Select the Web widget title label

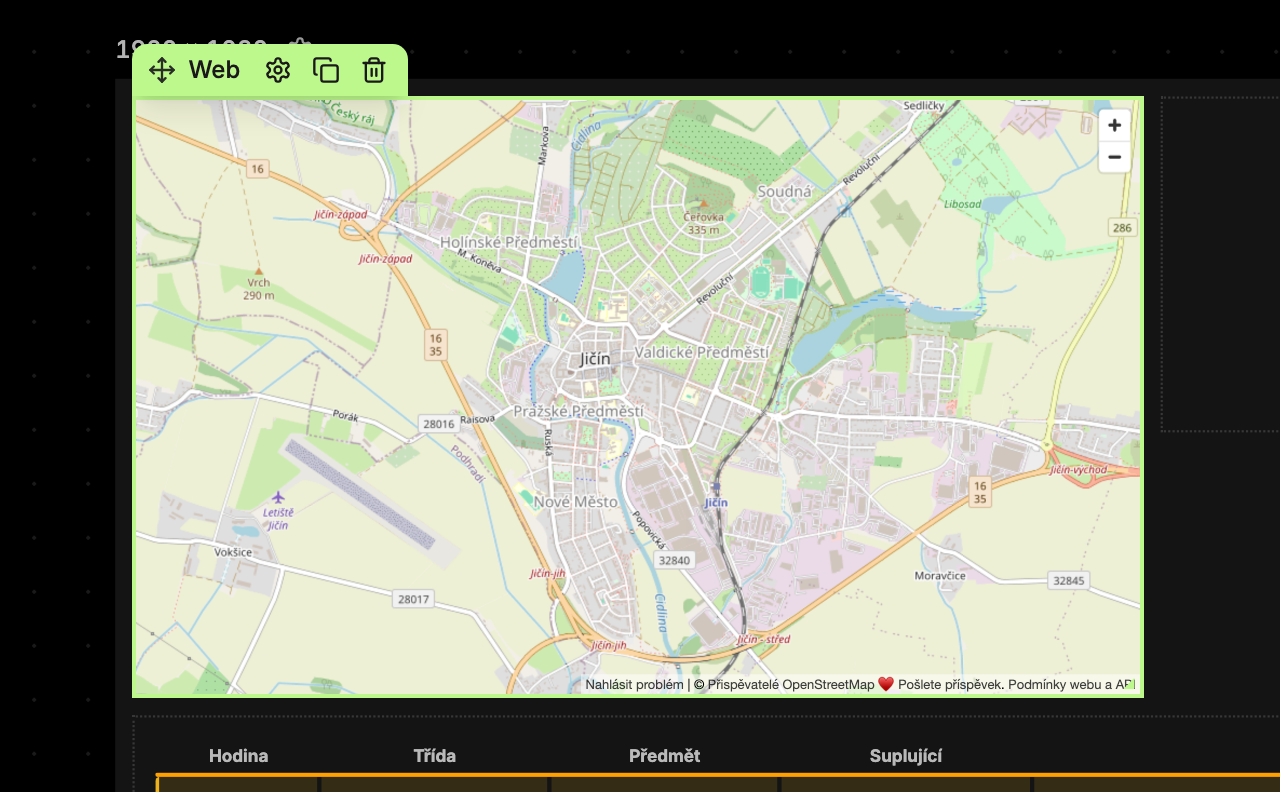[214, 70]
